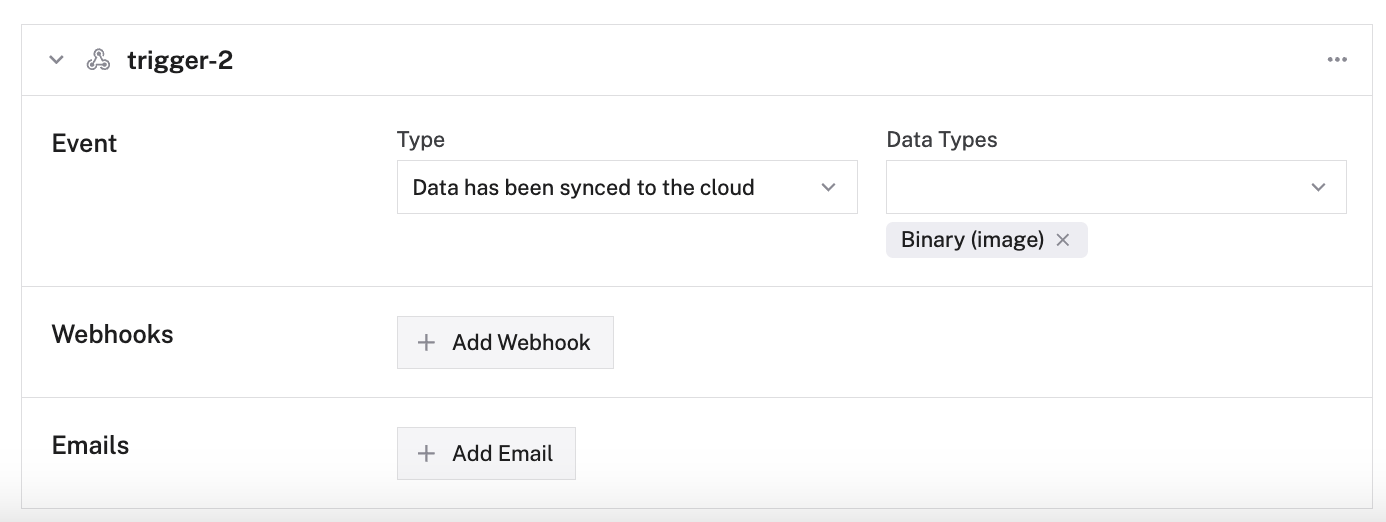1386x522 pixels.
Task: Select the Binary (image) chip label
Action: (x=972, y=240)
